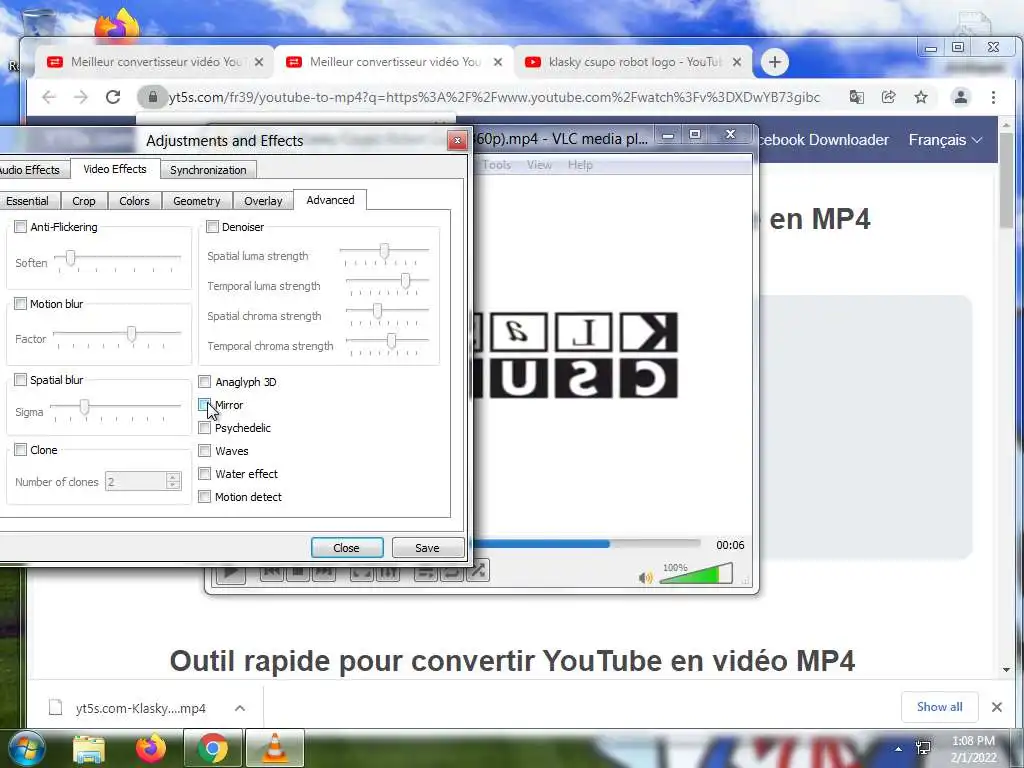This screenshot has width=1024, height=768.
Task: Open Facebook Downloader link
Action: click(x=823, y=140)
